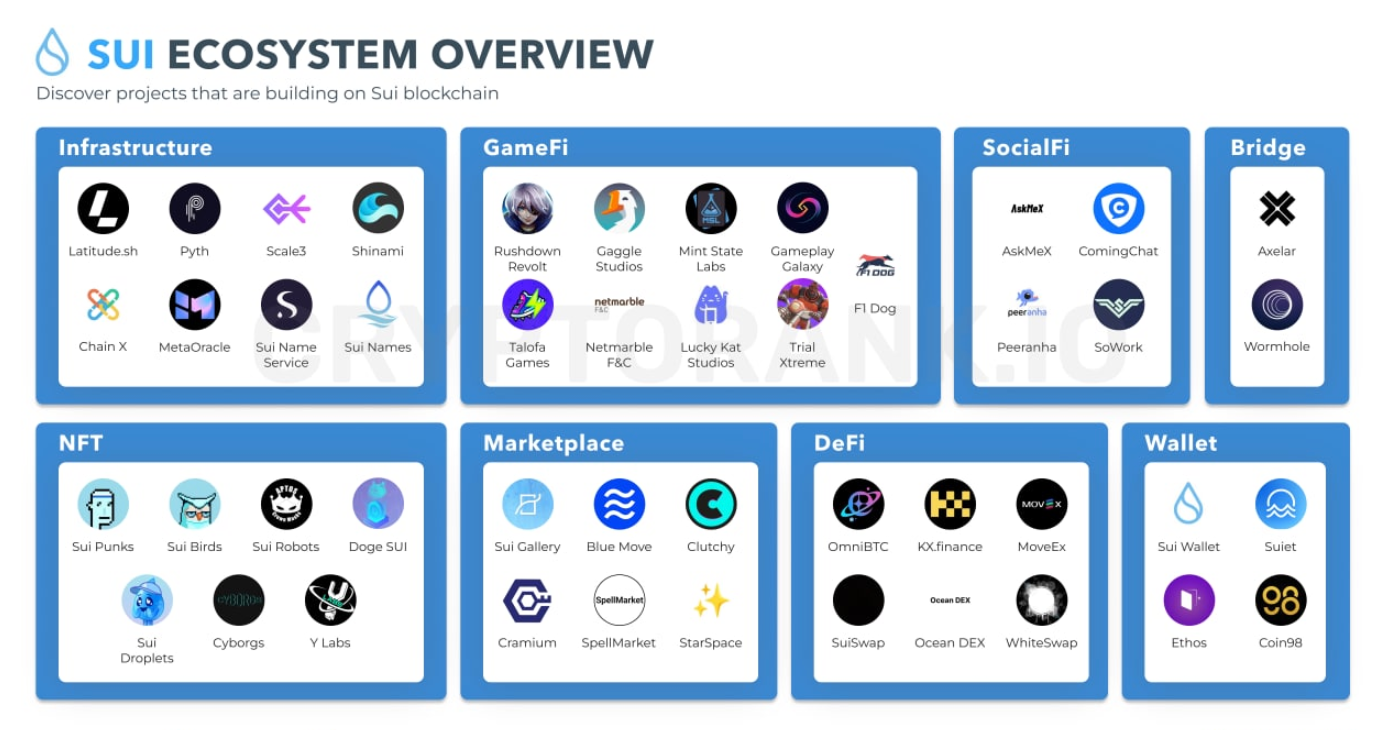Open the SoWork icon
Viewport: 1383px width, 730px height.
[1118, 304]
